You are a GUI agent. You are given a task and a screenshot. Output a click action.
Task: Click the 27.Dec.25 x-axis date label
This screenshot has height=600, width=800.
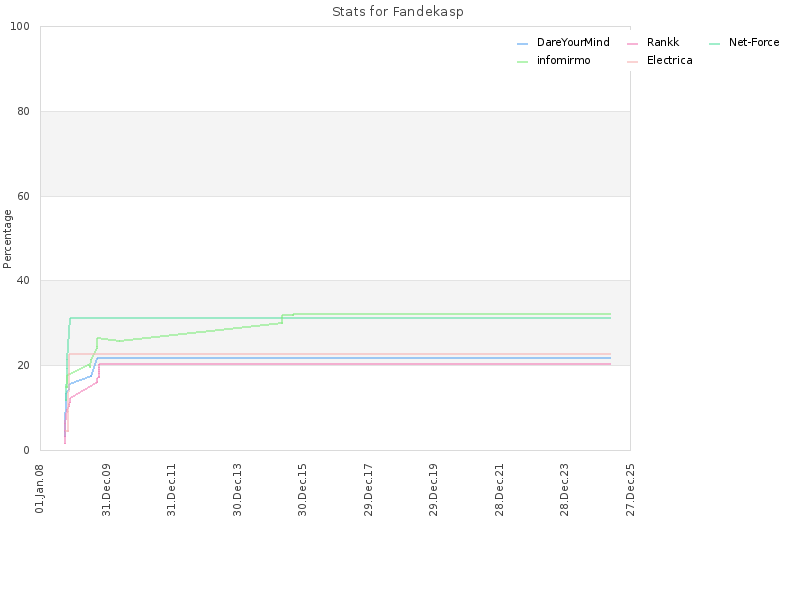click(x=630, y=490)
